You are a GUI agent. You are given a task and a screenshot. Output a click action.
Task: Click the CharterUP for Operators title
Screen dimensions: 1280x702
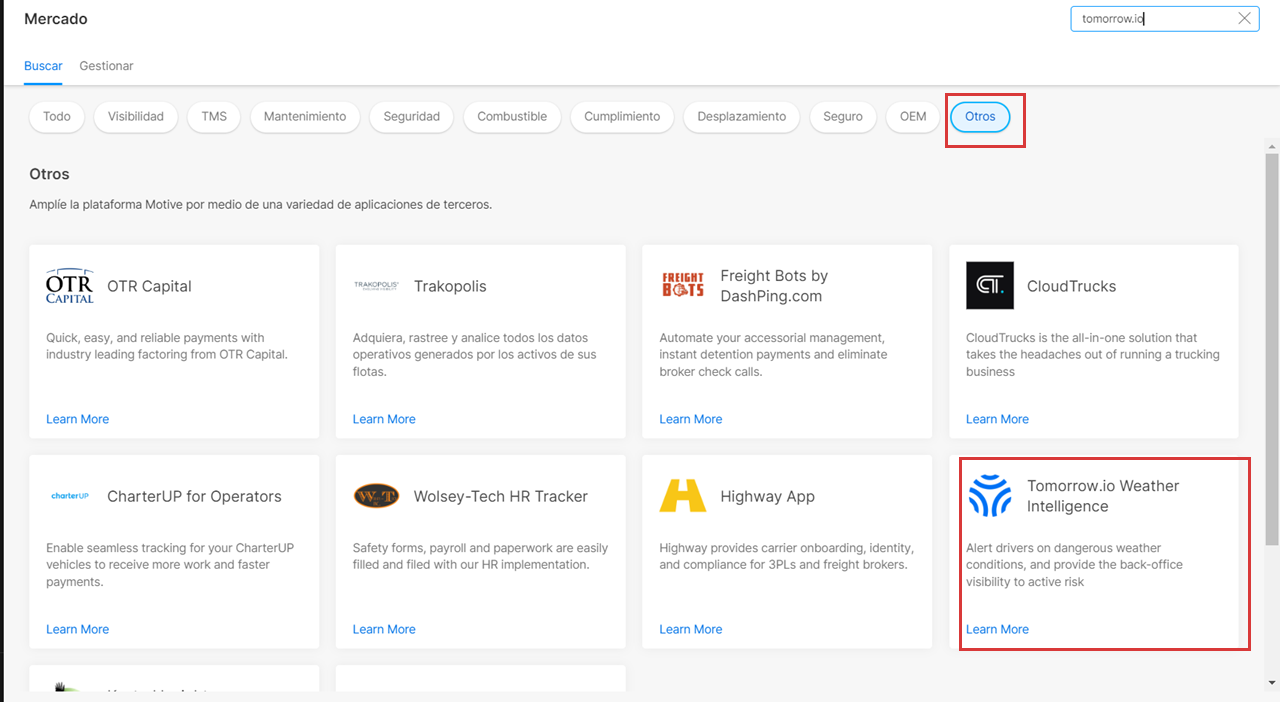pos(194,496)
